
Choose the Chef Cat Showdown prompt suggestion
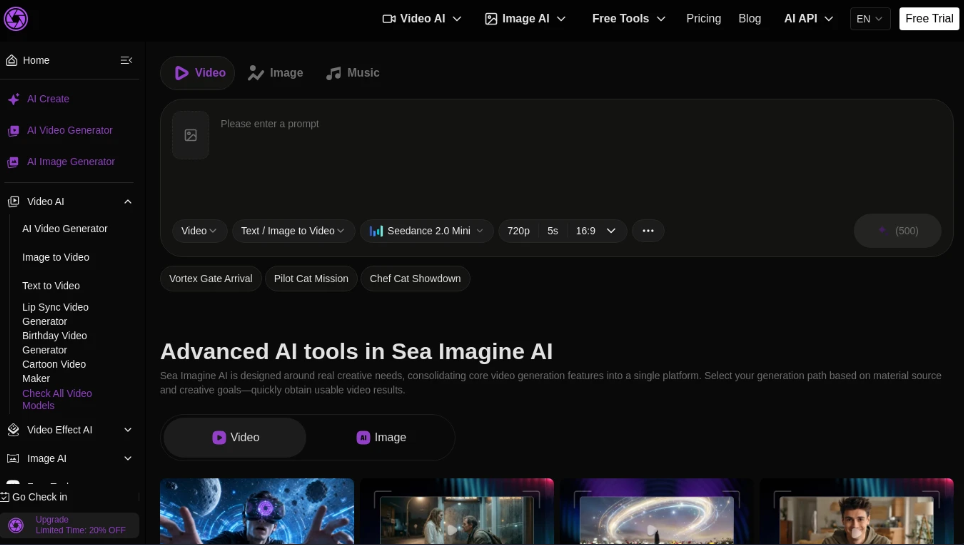point(415,279)
